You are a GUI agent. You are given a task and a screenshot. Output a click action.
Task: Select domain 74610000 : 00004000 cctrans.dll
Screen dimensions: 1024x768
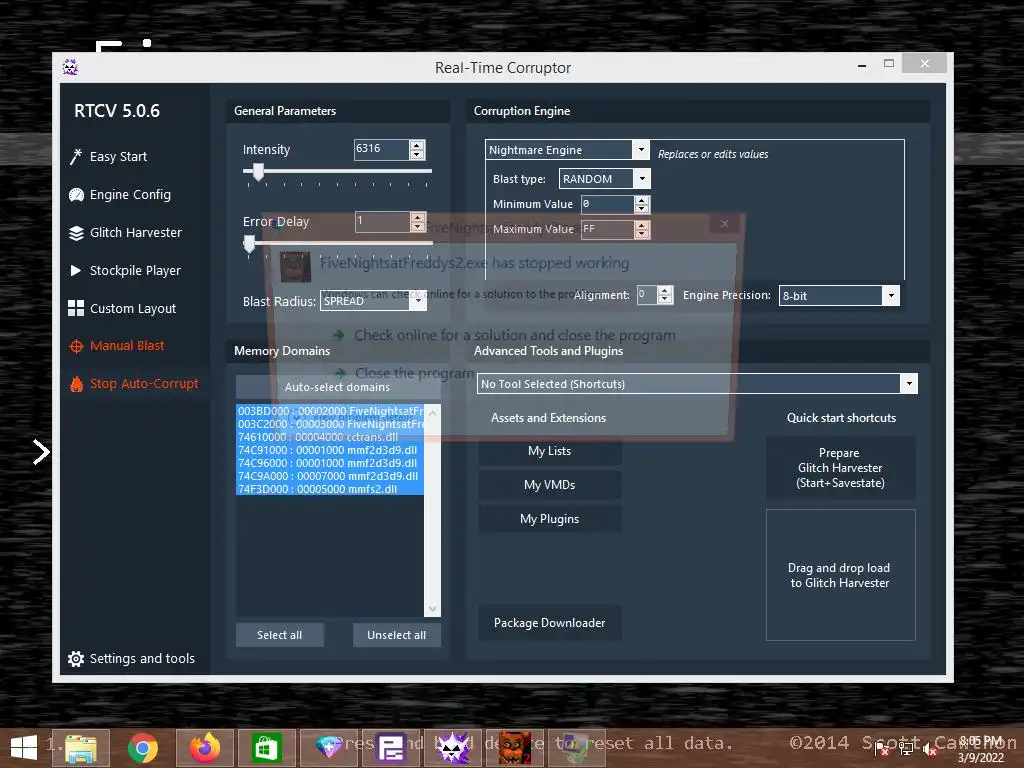coord(330,437)
